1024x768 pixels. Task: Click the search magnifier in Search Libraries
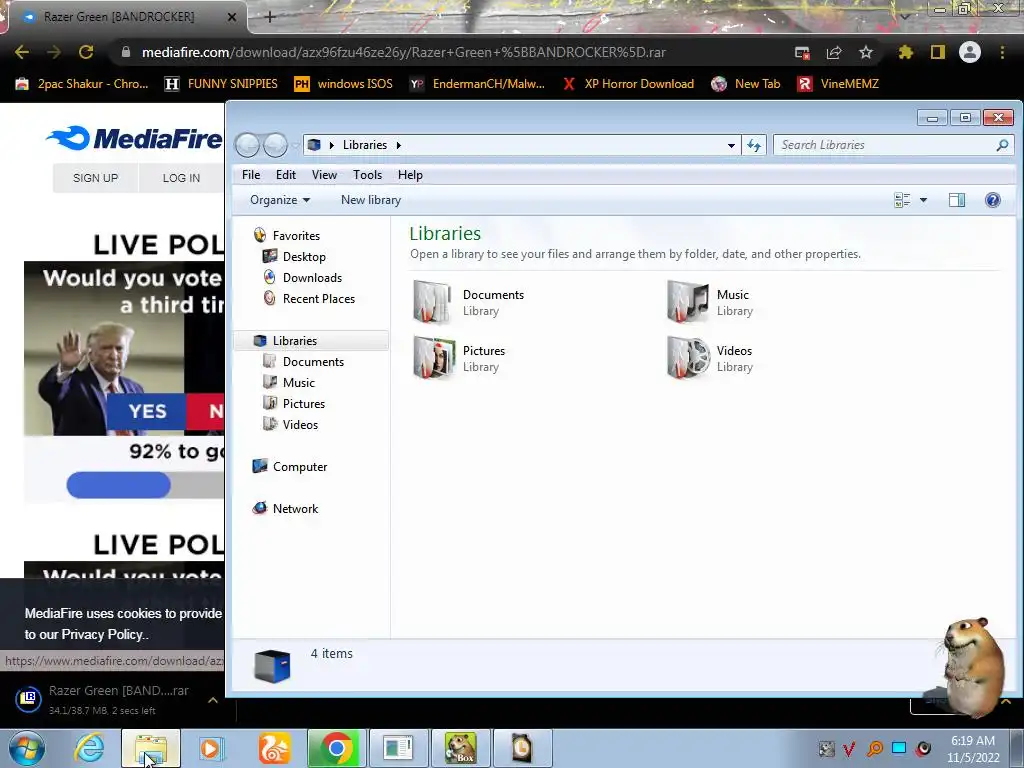point(1002,145)
